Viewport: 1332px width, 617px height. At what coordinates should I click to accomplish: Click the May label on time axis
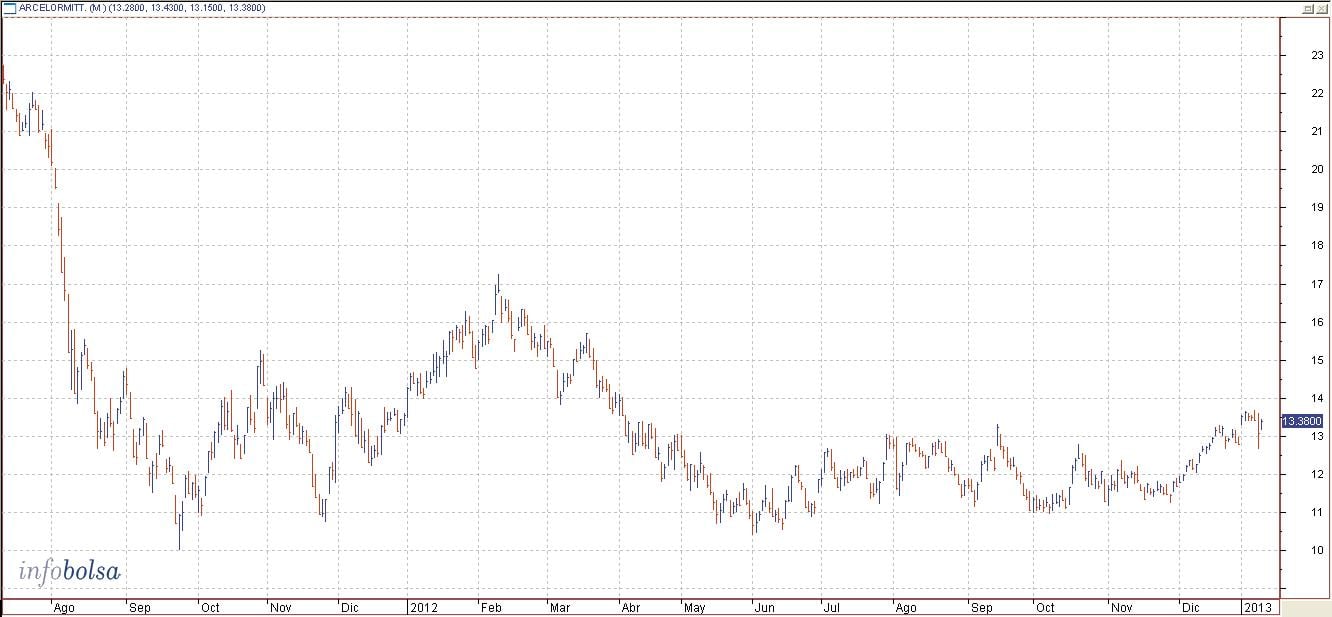tap(695, 607)
